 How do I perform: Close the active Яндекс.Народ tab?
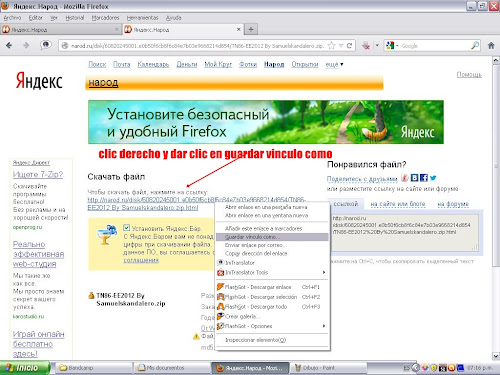[x=239, y=29]
